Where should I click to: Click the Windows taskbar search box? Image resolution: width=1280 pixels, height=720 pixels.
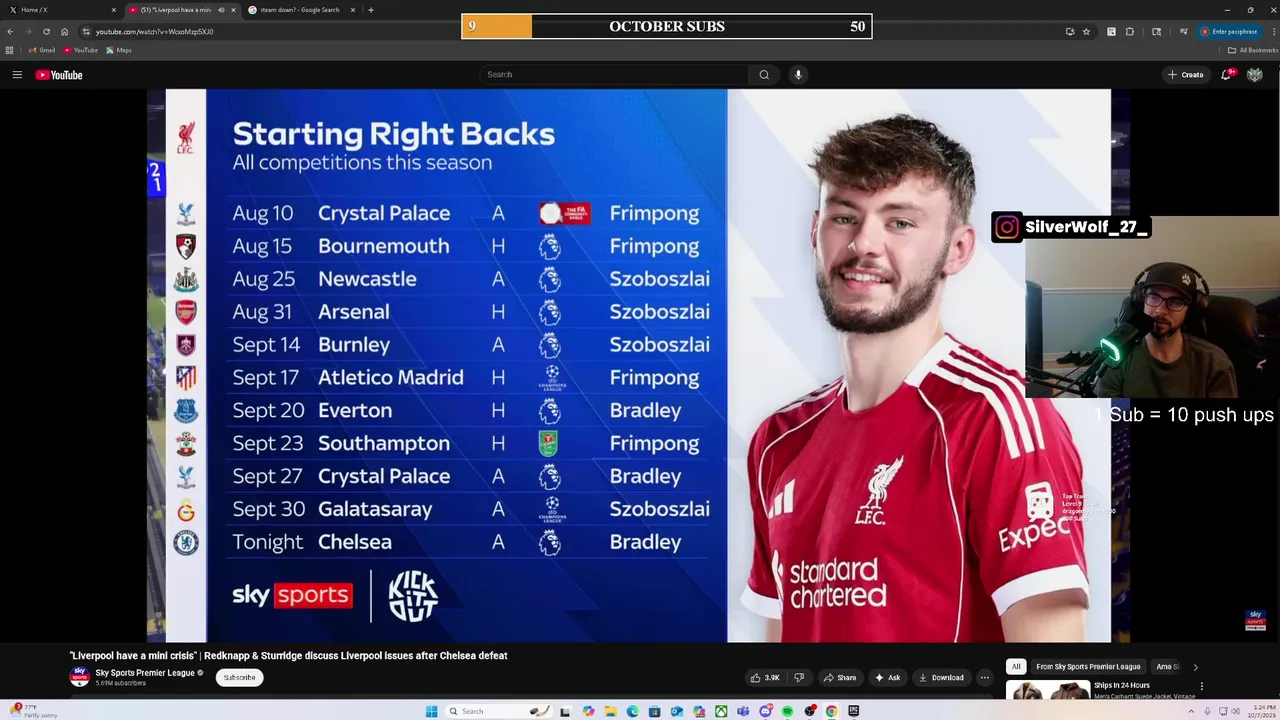(x=500, y=711)
